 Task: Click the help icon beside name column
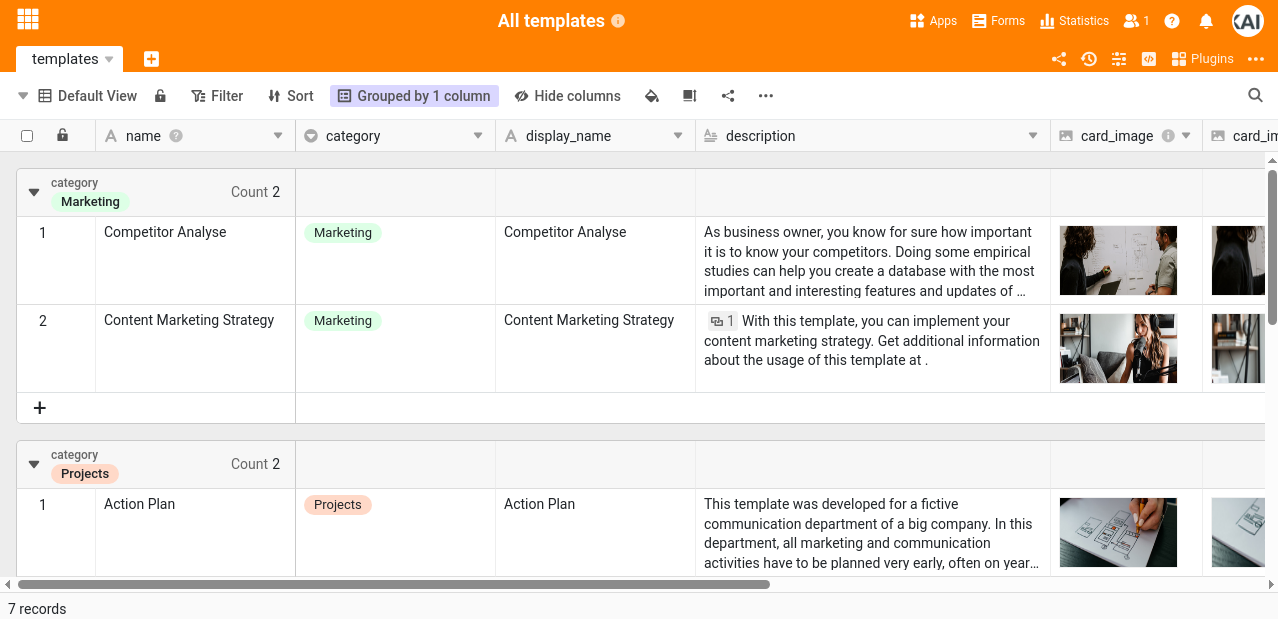(x=176, y=136)
